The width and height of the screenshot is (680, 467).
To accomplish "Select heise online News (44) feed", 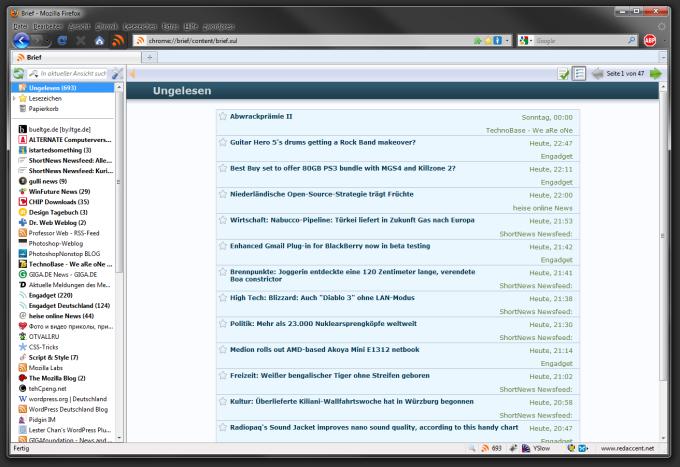I will 61,316.
